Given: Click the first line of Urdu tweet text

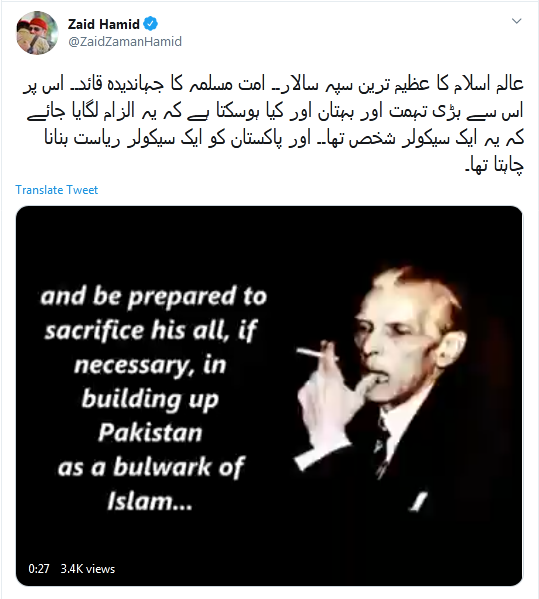Looking at the screenshot, I should pos(273,84).
